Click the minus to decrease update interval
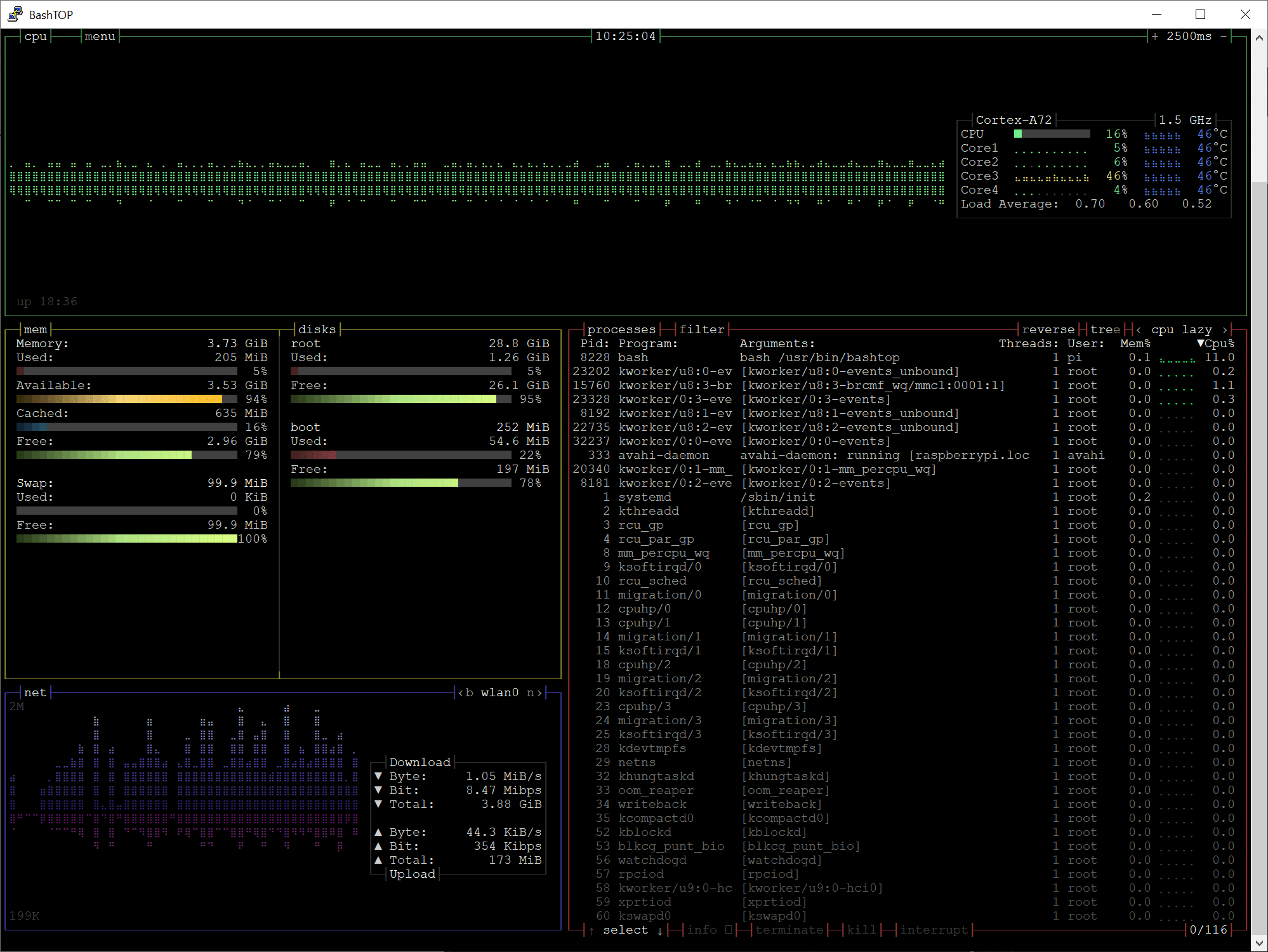This screenshot has height=952, width=1268. pos(1223,37)
